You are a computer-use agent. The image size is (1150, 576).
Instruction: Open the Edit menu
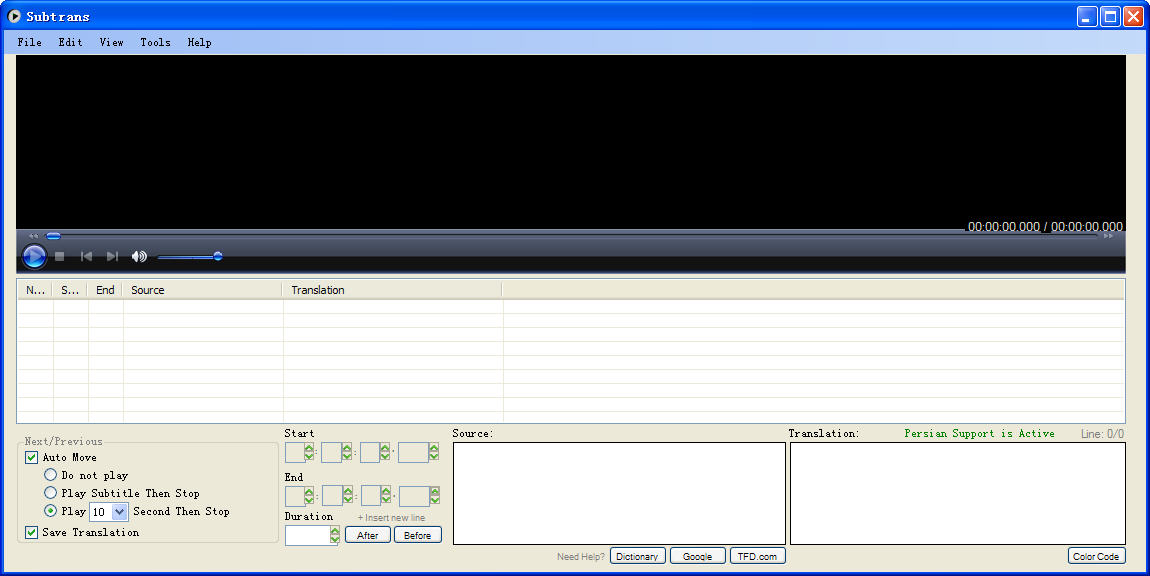tap(70, 43)
